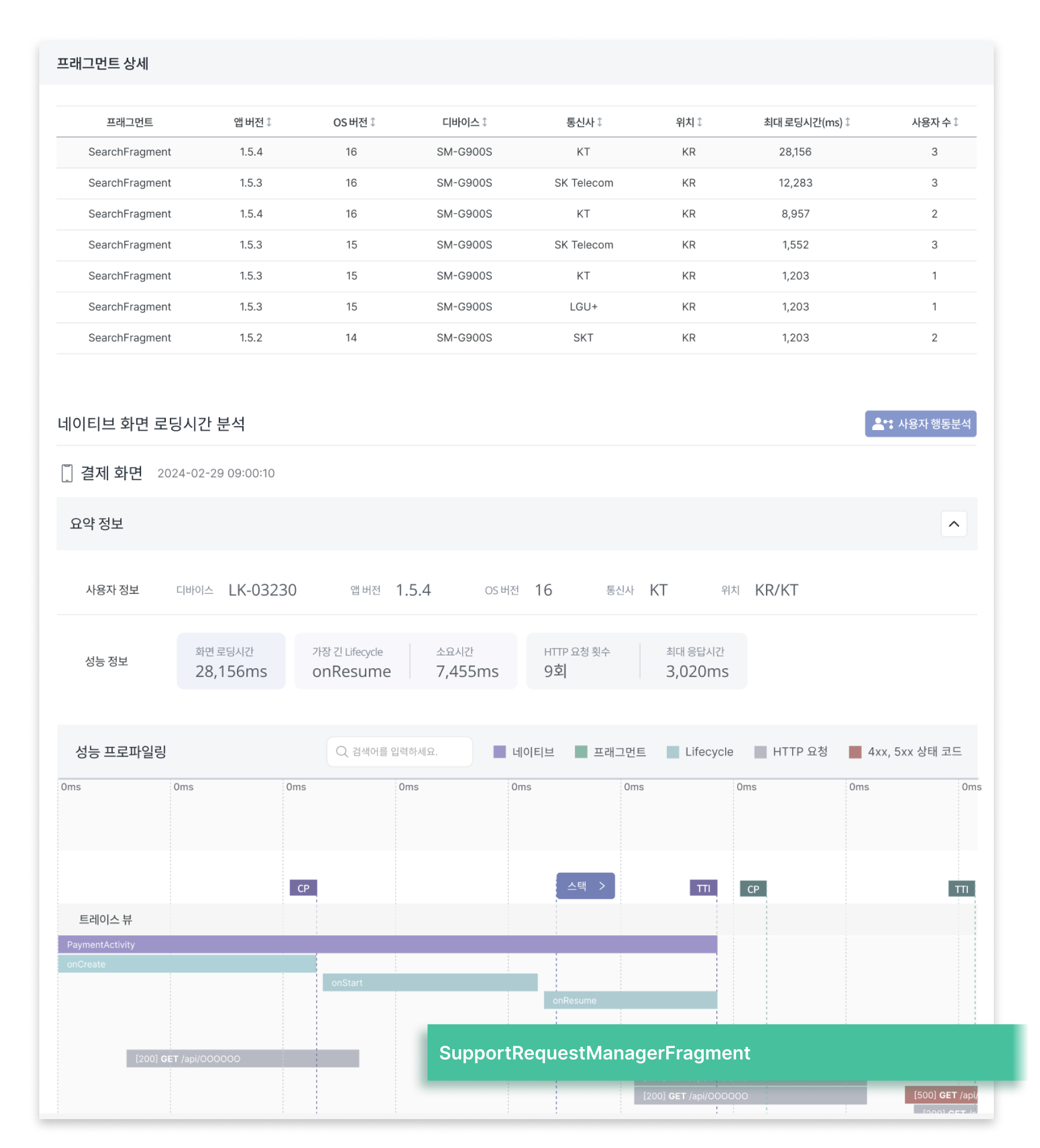Click the 7,455ms 소요시간 value

(x=467, y=671)
